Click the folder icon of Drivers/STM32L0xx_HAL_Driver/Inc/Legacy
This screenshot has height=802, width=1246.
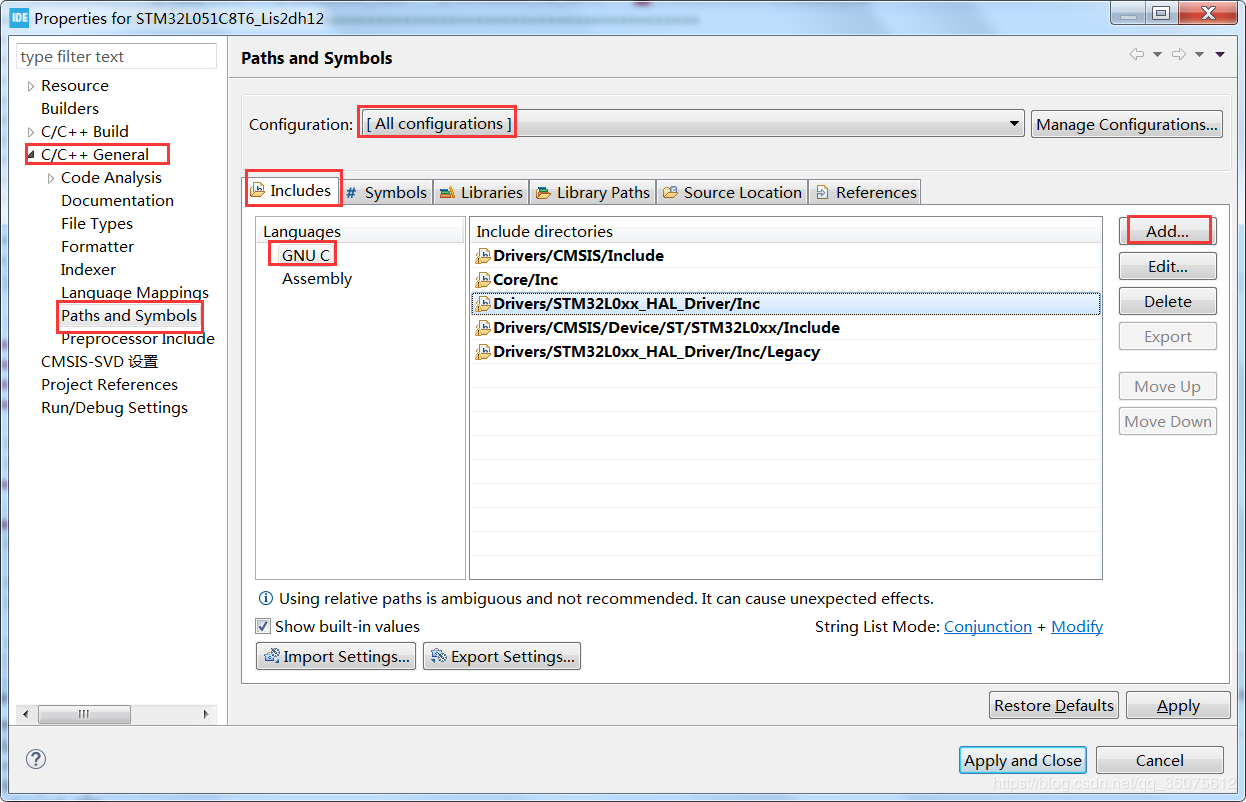(483, 352)
